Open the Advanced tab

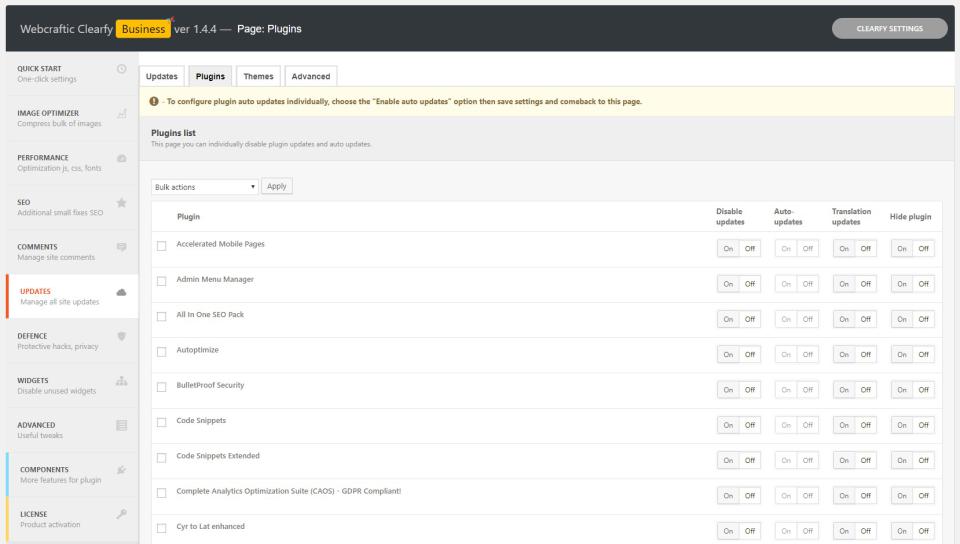(310, 76)
